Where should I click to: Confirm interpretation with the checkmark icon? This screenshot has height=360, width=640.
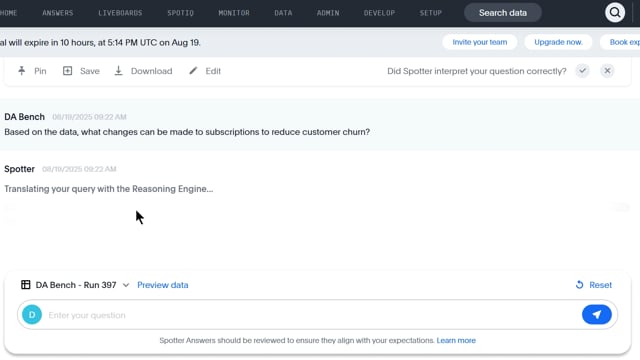tap(582, 71)
